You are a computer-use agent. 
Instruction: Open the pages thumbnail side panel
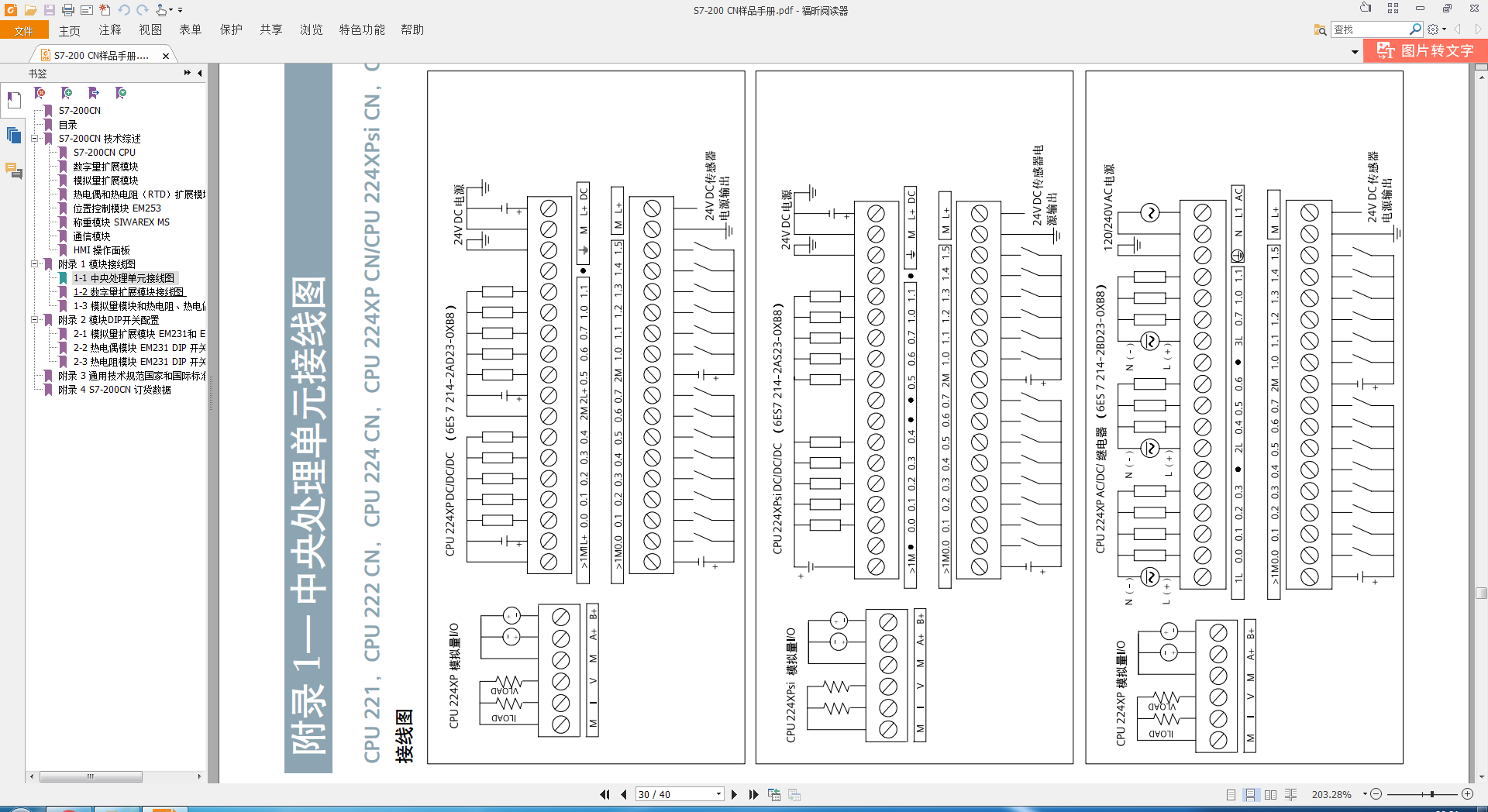tap(14, 136)
